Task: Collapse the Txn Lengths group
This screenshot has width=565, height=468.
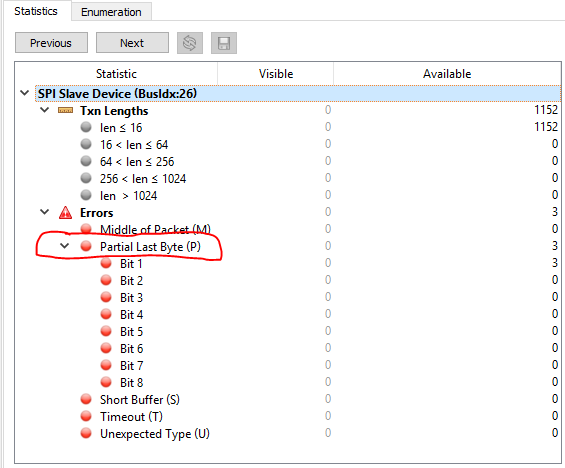Action: [44, 110]
